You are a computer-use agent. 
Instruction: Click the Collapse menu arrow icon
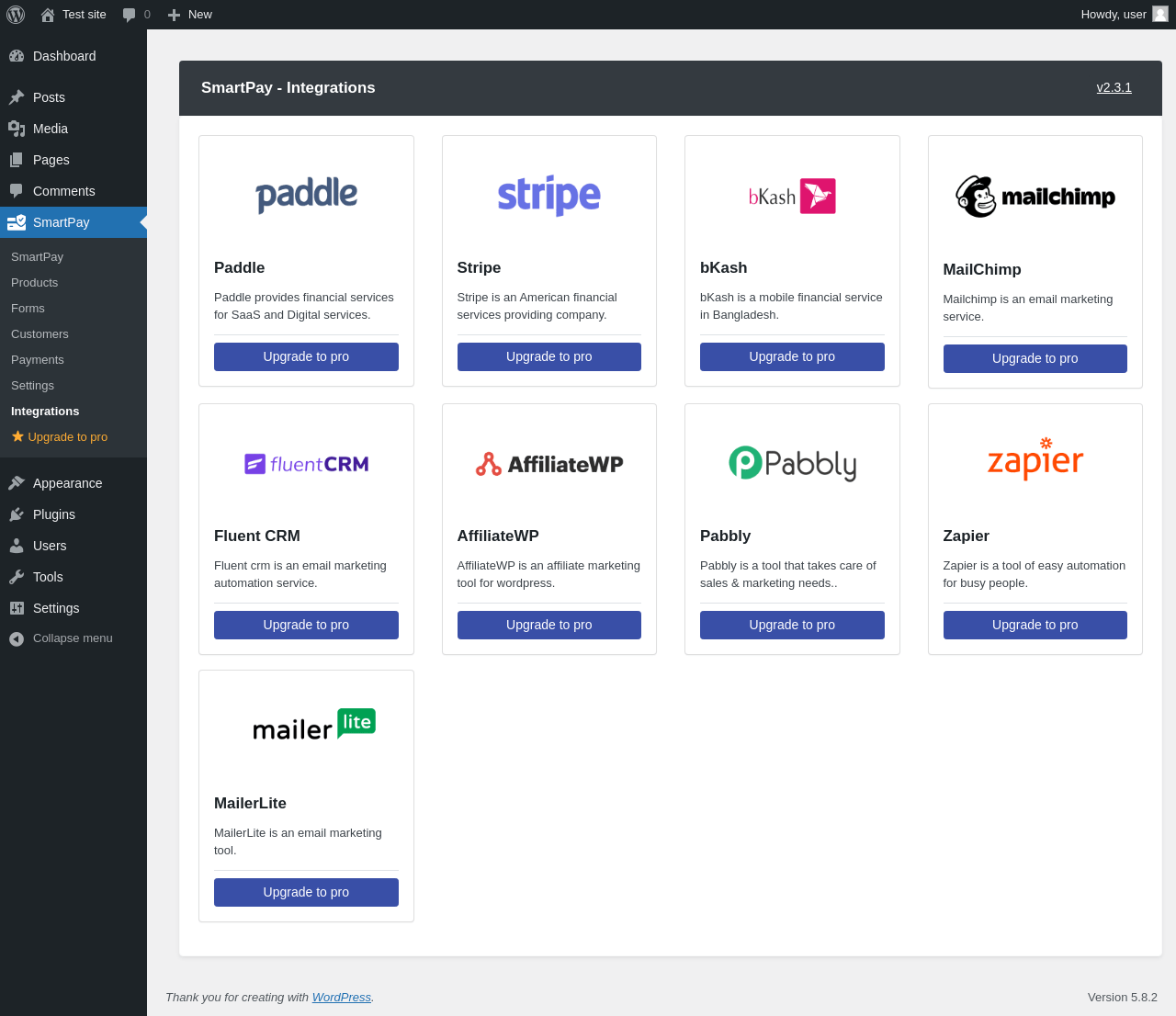[x=17, y=638]
